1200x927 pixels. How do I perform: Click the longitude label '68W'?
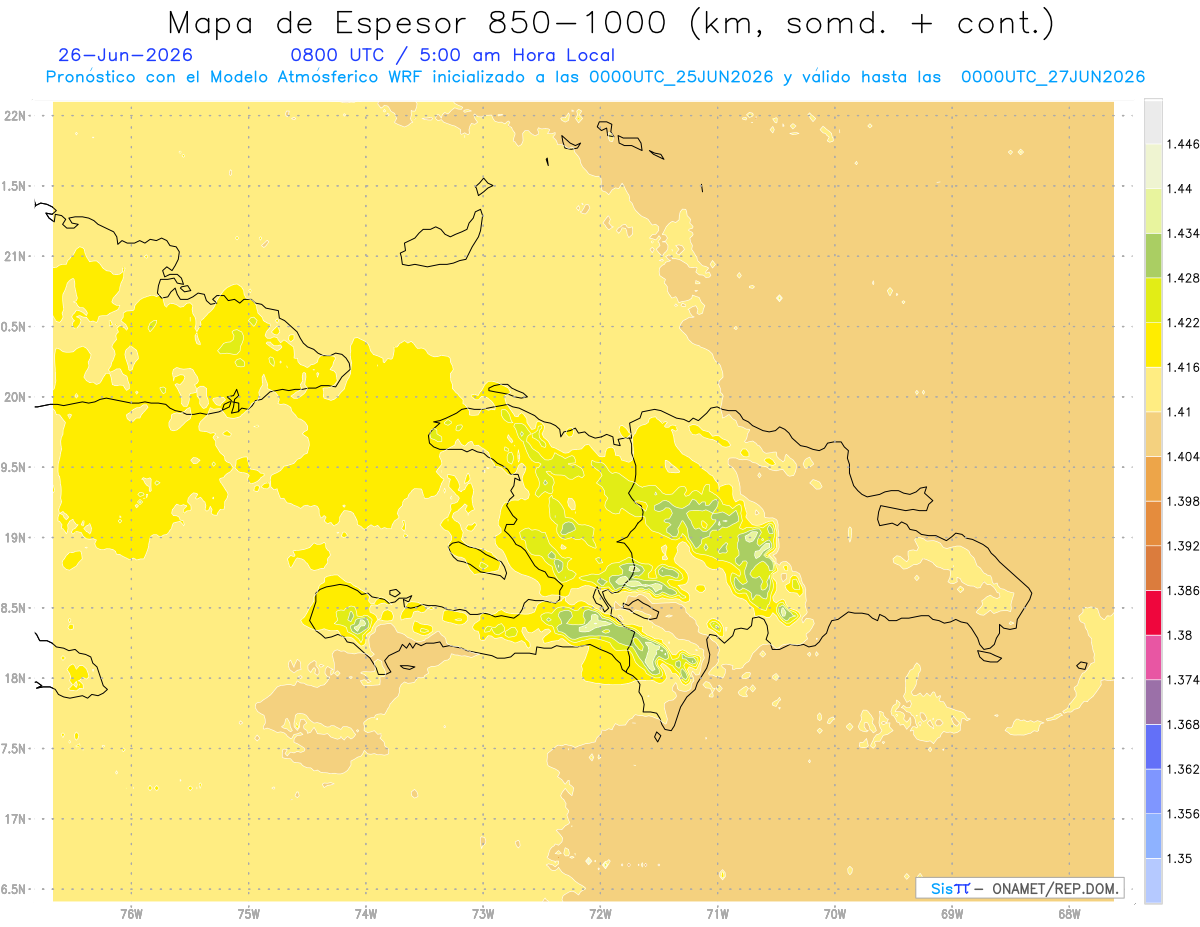(1069, 914)
